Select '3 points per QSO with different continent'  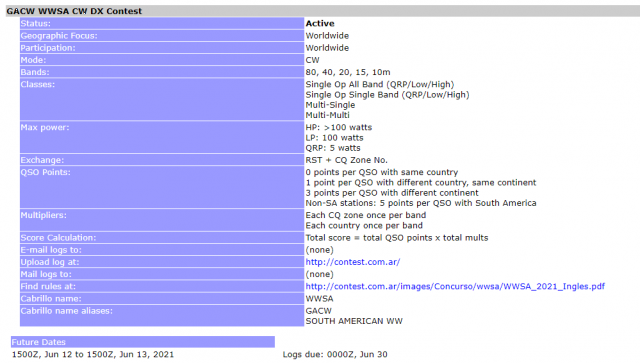(392, 193)
